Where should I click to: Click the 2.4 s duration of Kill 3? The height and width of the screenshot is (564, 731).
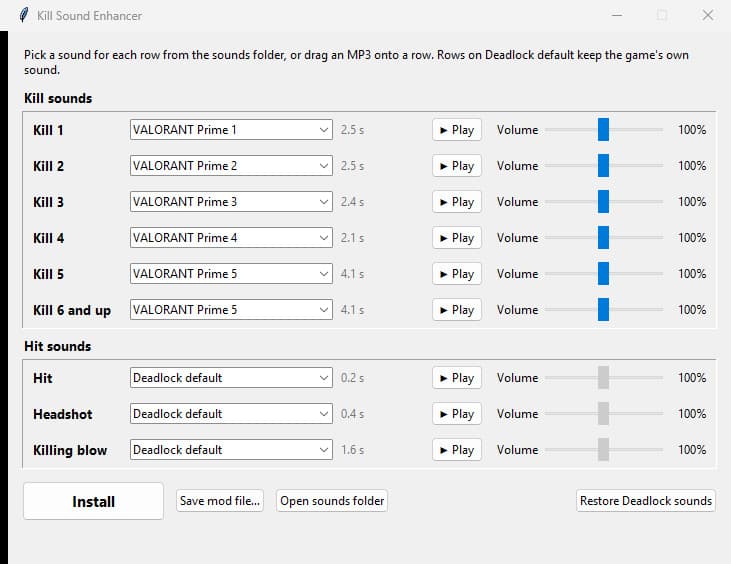[x=352, y=202]
